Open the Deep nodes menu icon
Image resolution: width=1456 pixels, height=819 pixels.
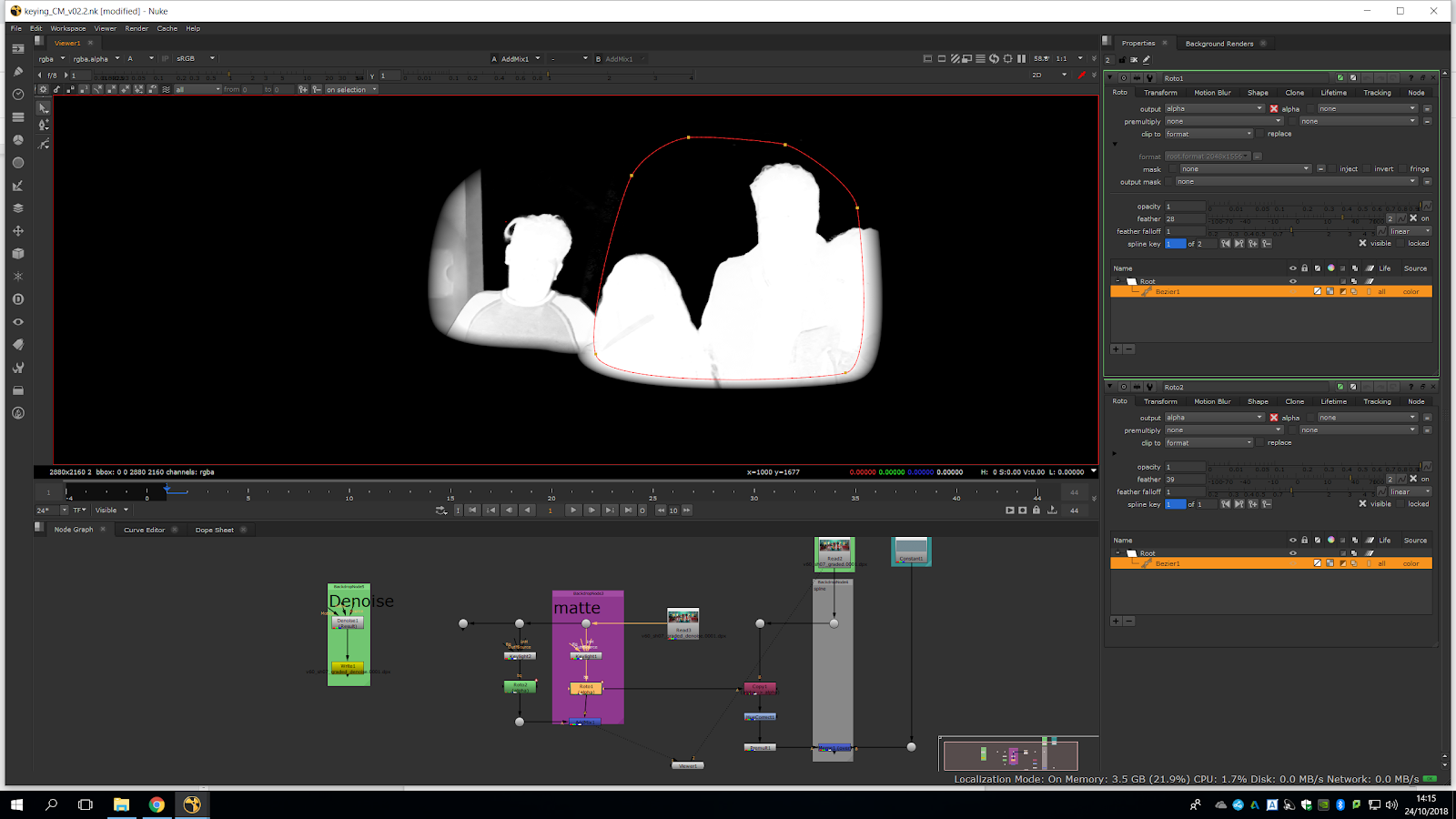point(17,299)
